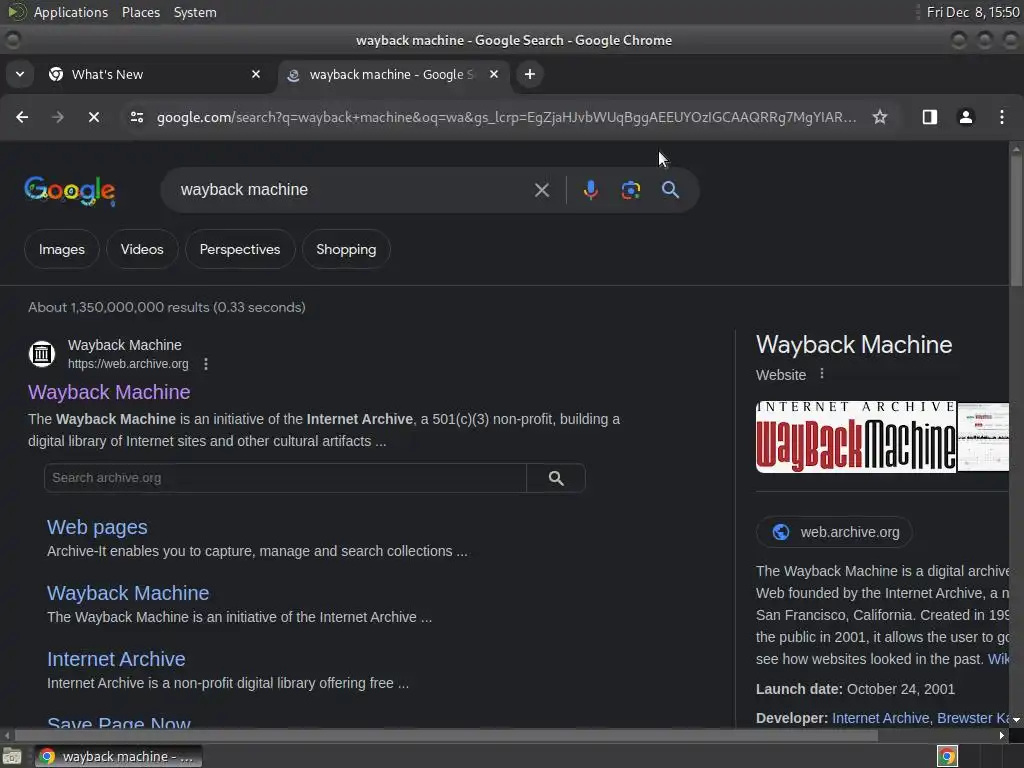Click the address bar URL
1024x768 pixels.
point(506,117)
